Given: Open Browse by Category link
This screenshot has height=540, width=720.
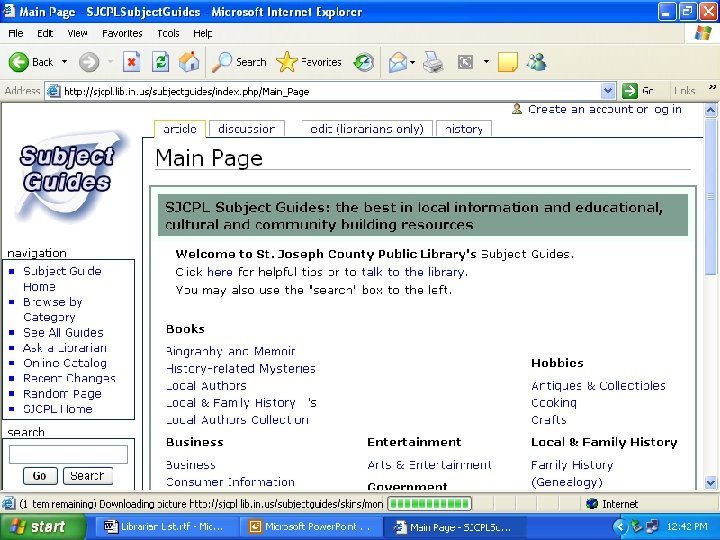Looking at the screenshot, I should [x=52, y=309].
